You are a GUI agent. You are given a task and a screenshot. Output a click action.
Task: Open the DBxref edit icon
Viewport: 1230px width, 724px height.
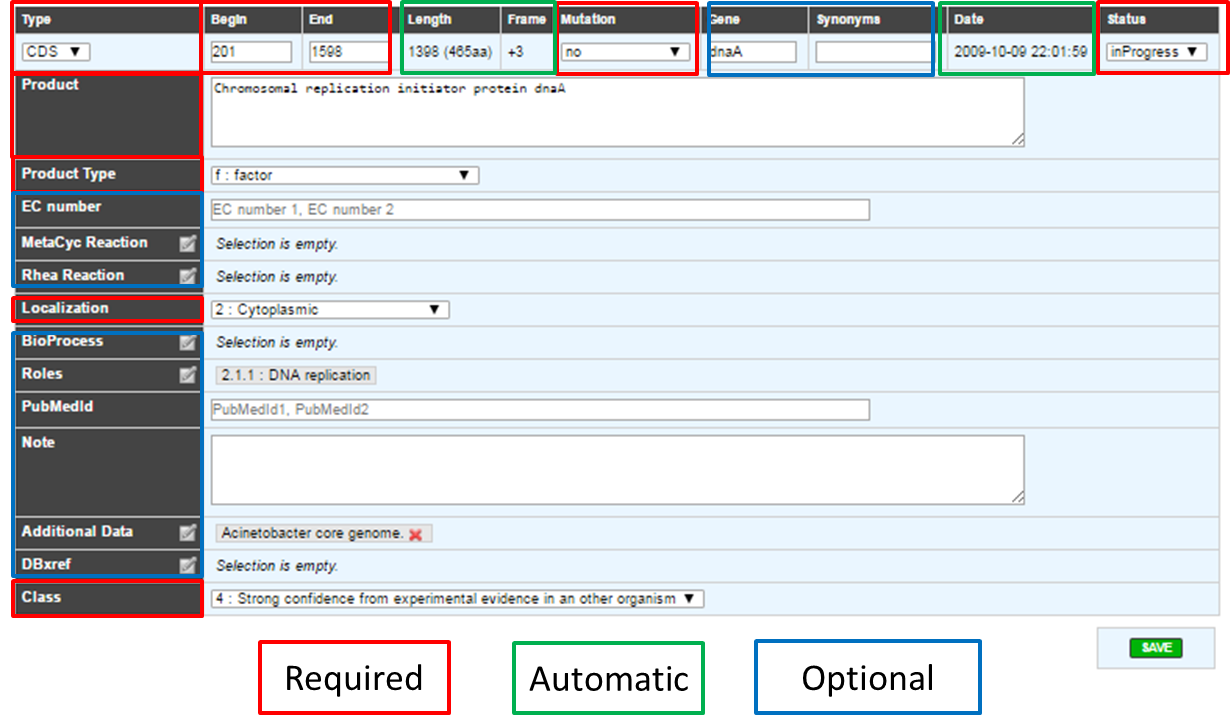pyautogui.click(x=187, y=566)
